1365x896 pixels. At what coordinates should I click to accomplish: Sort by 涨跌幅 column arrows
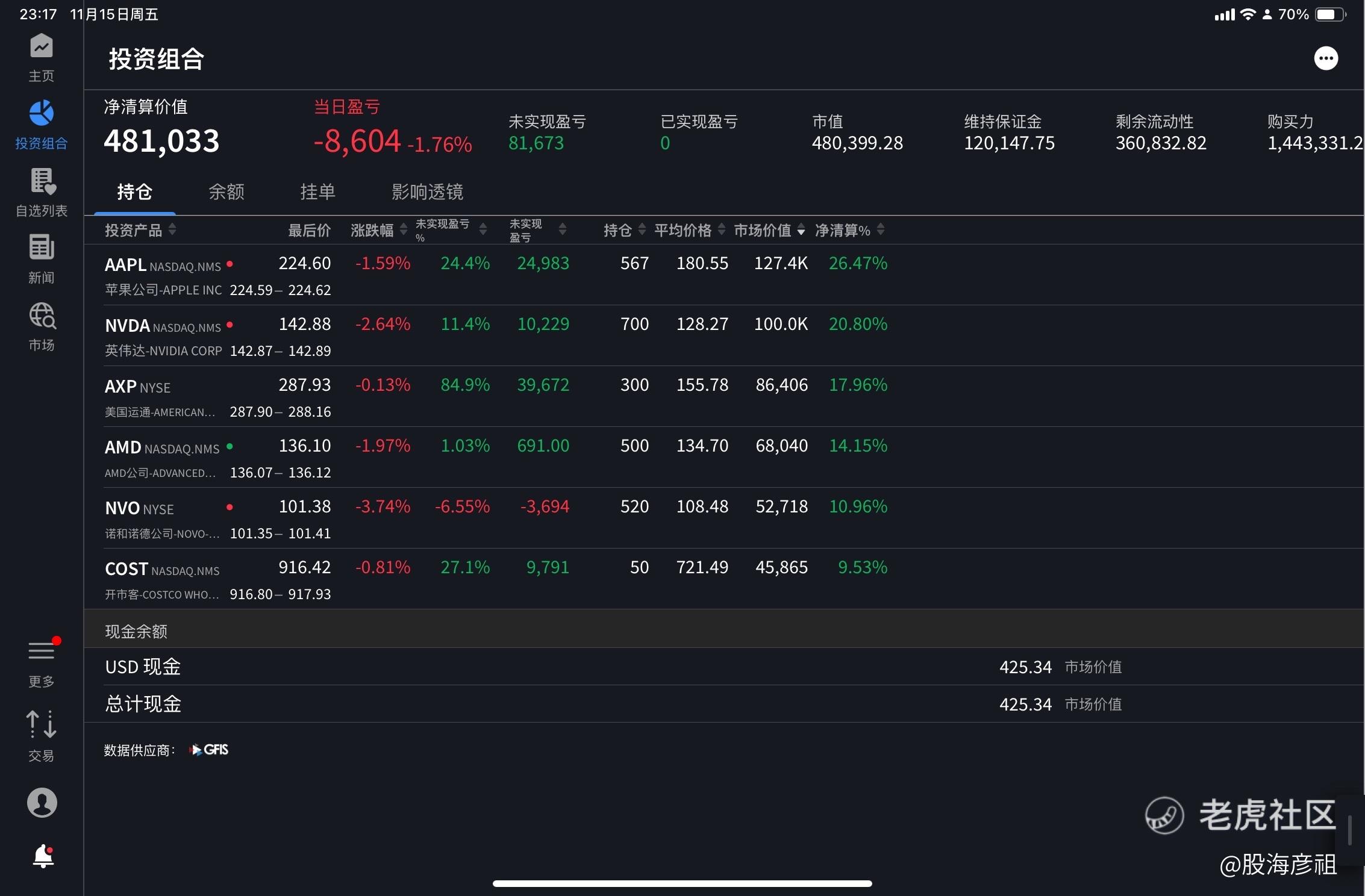coord(403,229)
